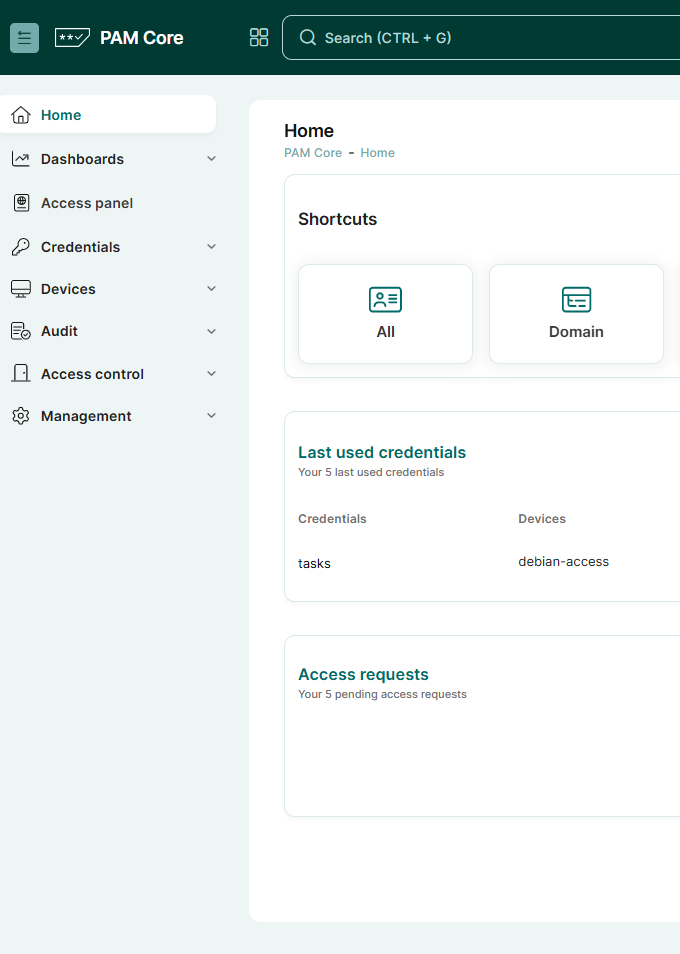The height and width of the screenshot is (954, 680).
Task: Open the Domain shortcut card
Action: pyautogui.click(x=577, y=314)
